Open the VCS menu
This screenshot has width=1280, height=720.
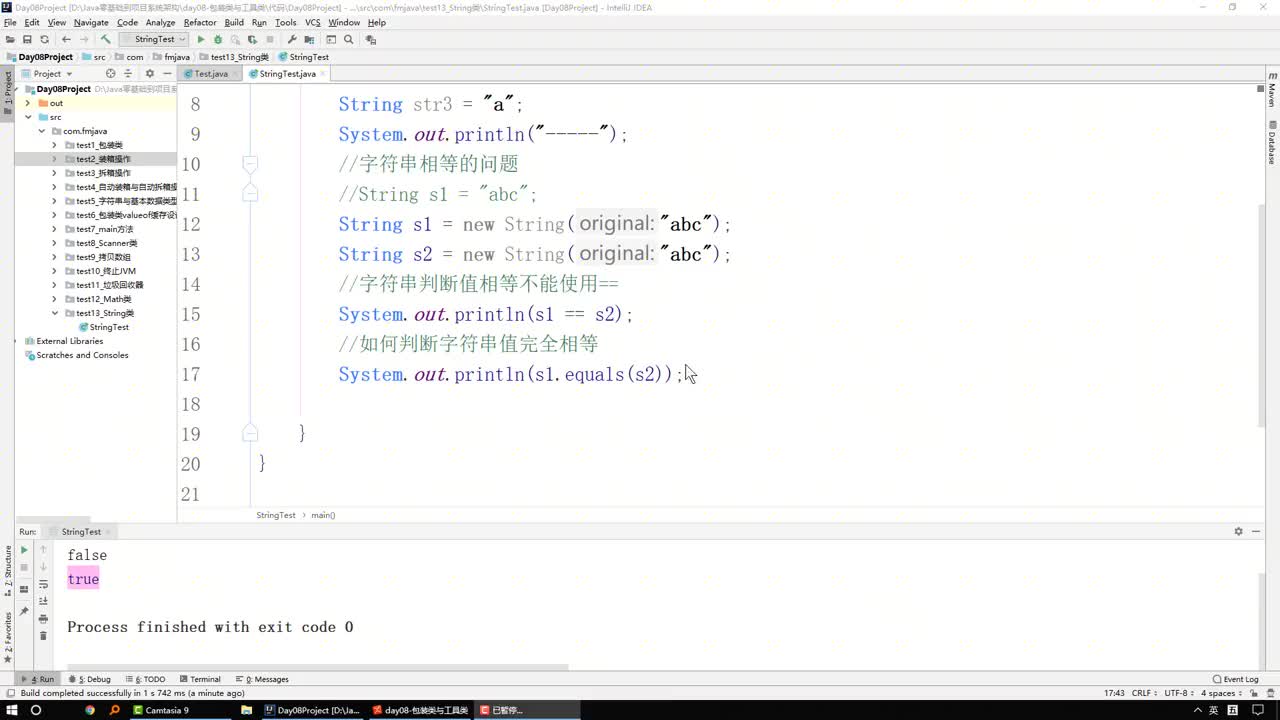tap(313, 22)
